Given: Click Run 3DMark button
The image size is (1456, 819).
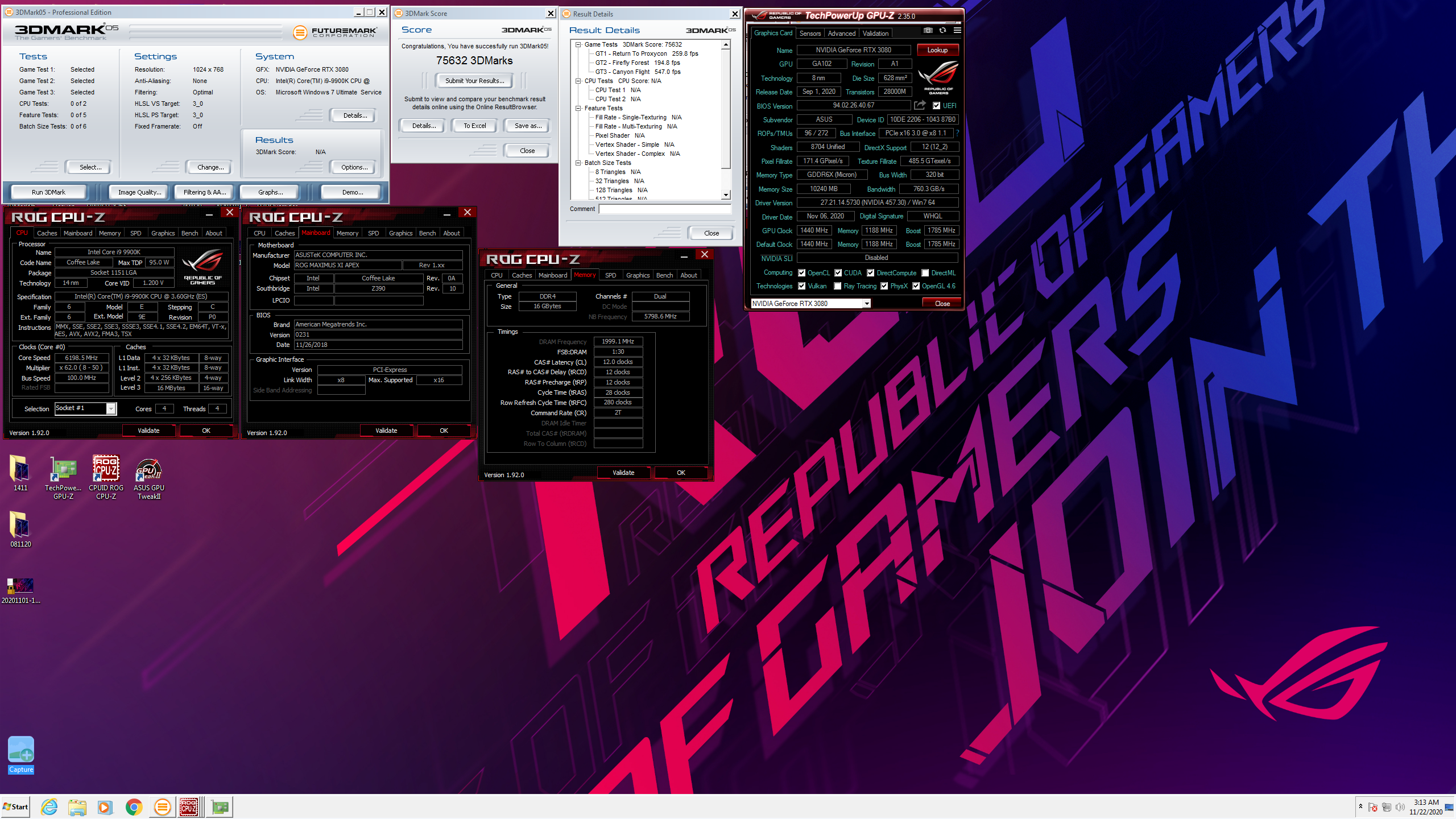Looking at the screenshot, I should point(48,192).
